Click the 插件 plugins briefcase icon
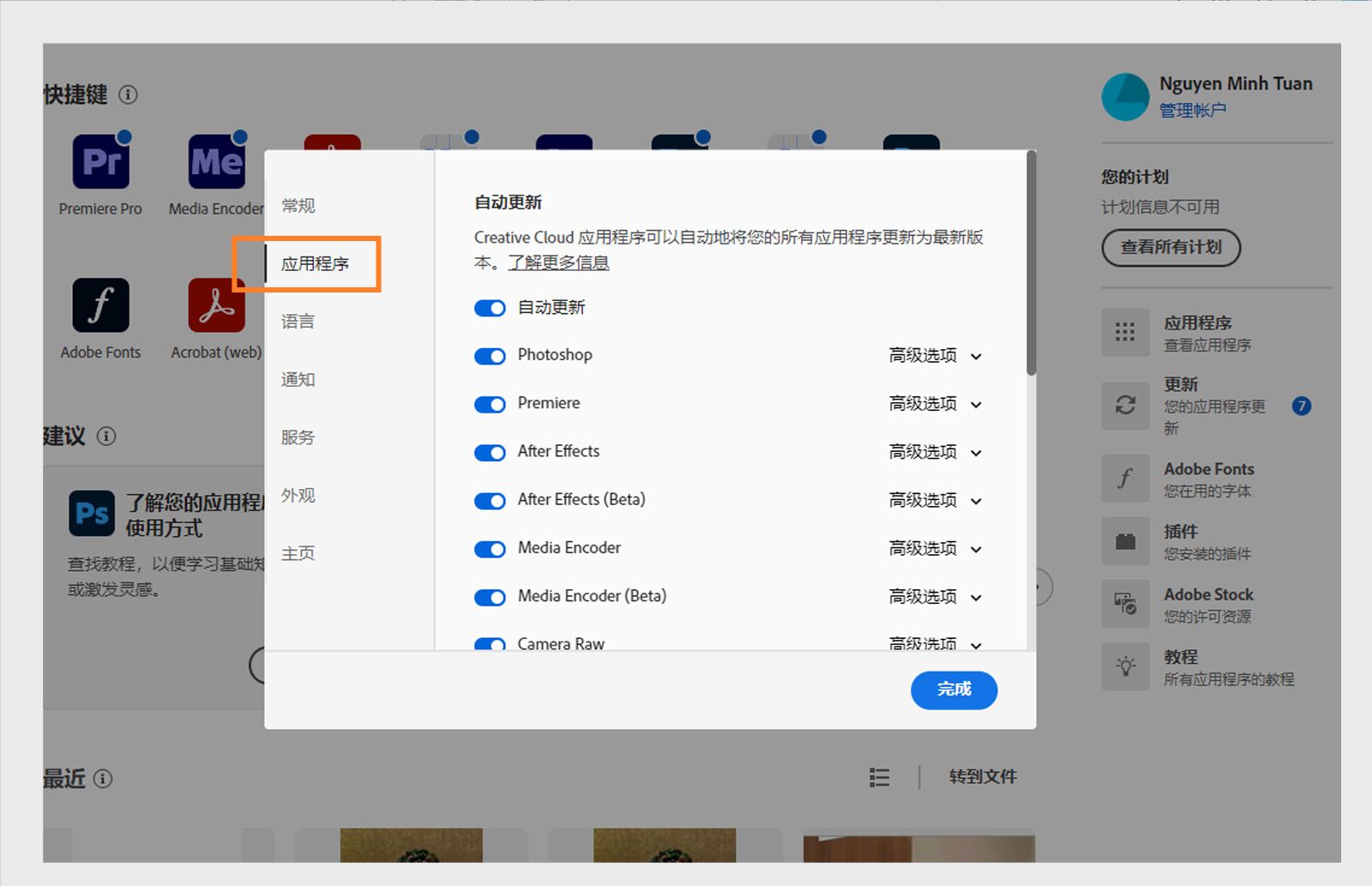This screenshot has height=886, width=1372. tap(1124, 541)
